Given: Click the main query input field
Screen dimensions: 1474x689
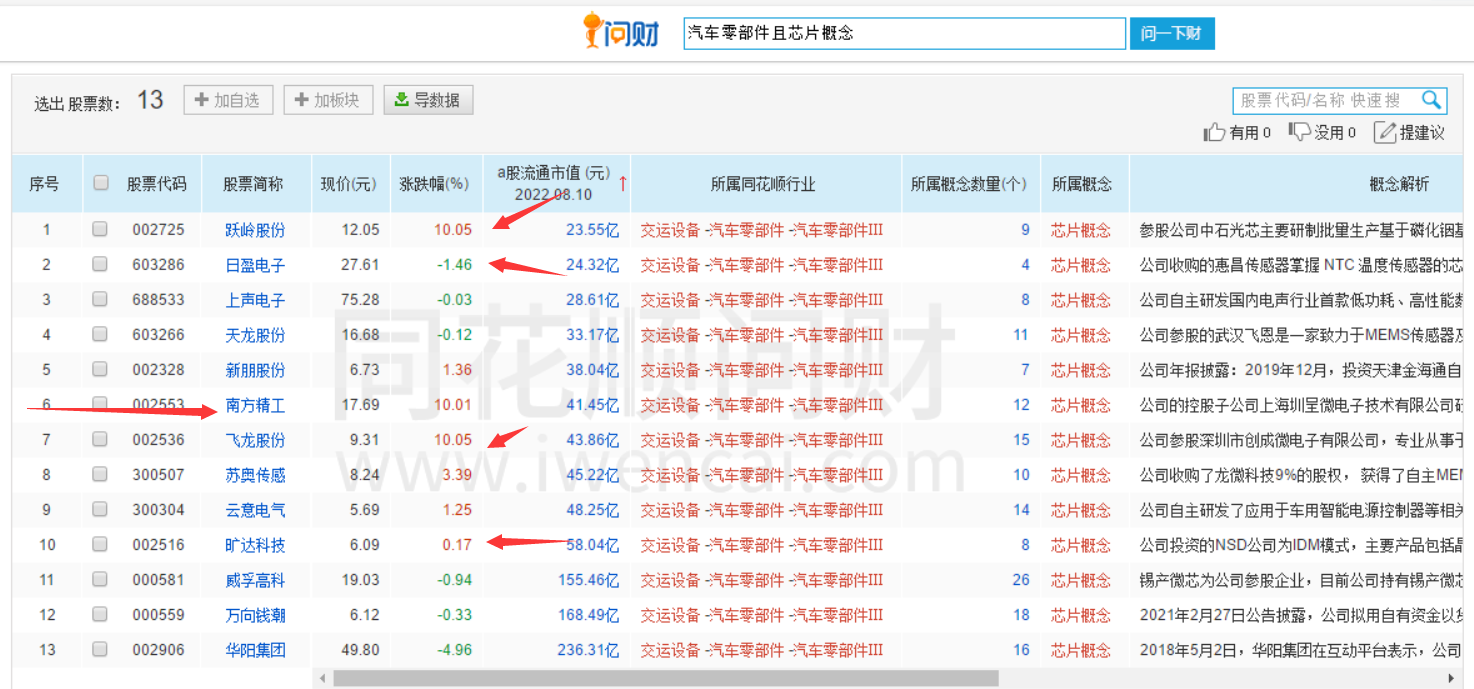Looking at the screenshot, I should click(x=904, y=33).
